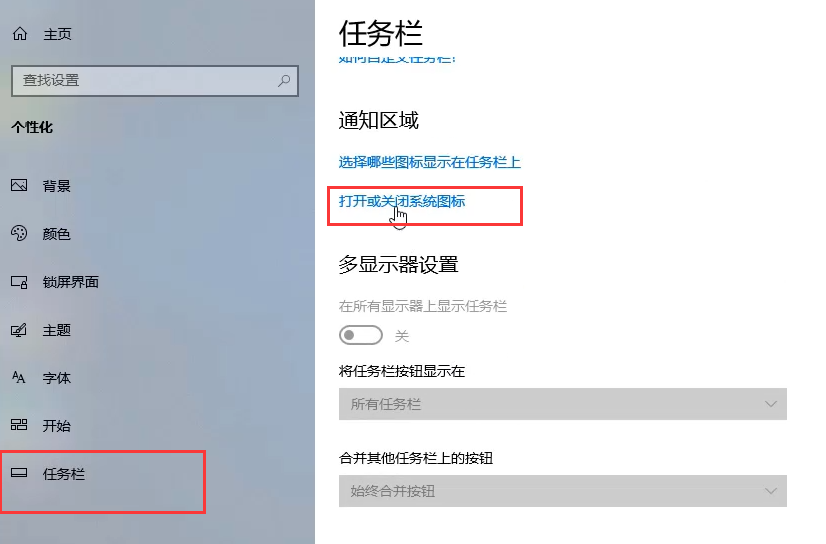Click link 打开或关闭系统图标
Image resolution: width=826 pixels, height=544 pixels.
tap(402, 201)
